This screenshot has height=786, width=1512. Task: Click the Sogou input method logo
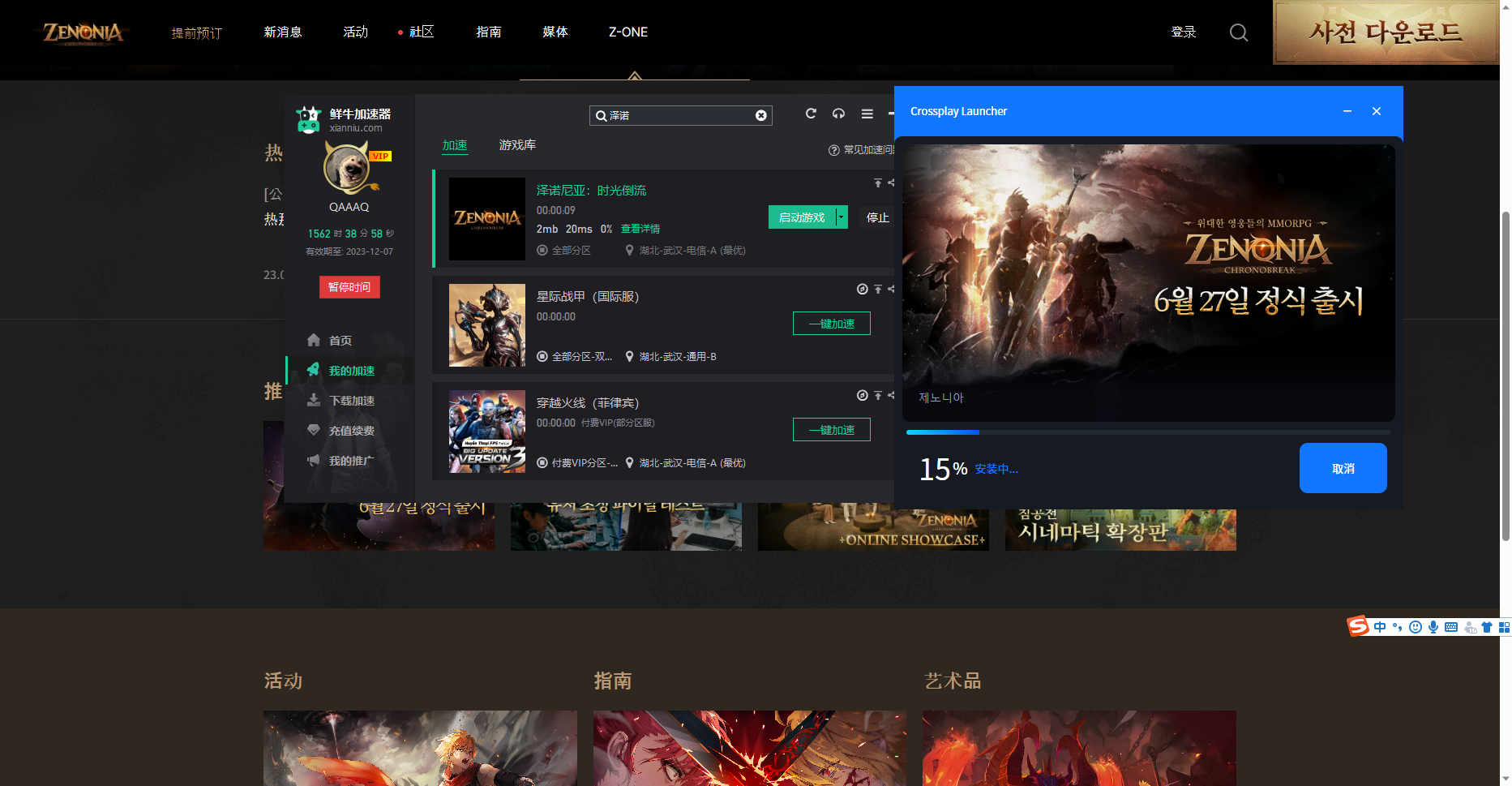coord(1358,626)
